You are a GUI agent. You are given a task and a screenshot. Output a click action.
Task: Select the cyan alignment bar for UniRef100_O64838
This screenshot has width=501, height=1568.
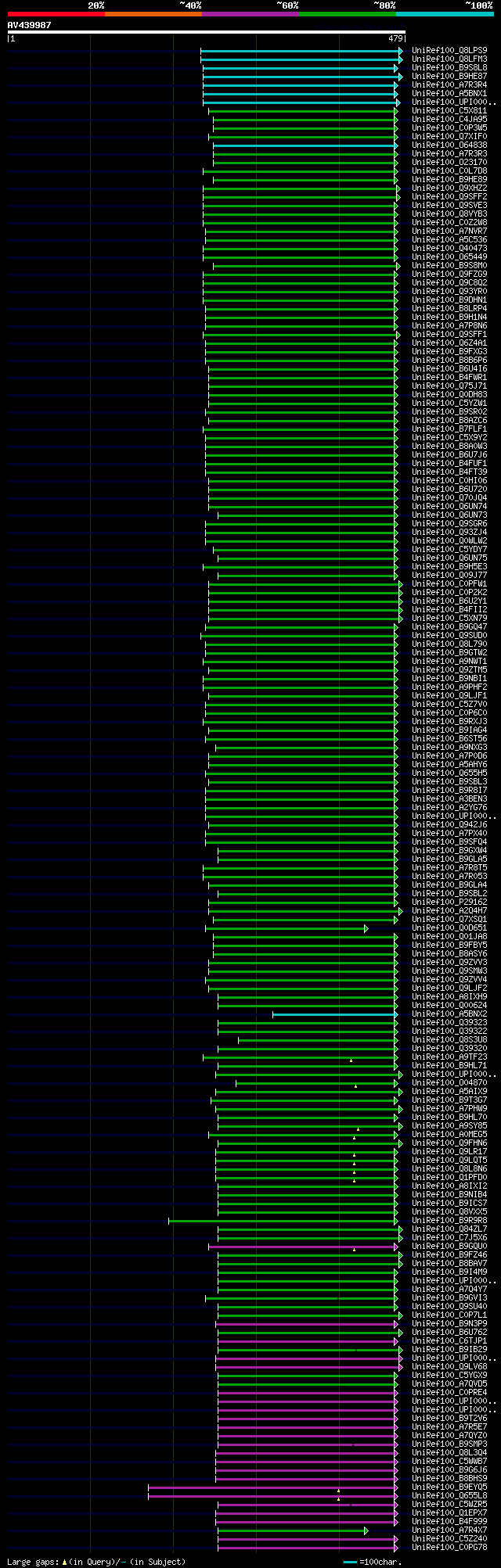tap(305, 145)
